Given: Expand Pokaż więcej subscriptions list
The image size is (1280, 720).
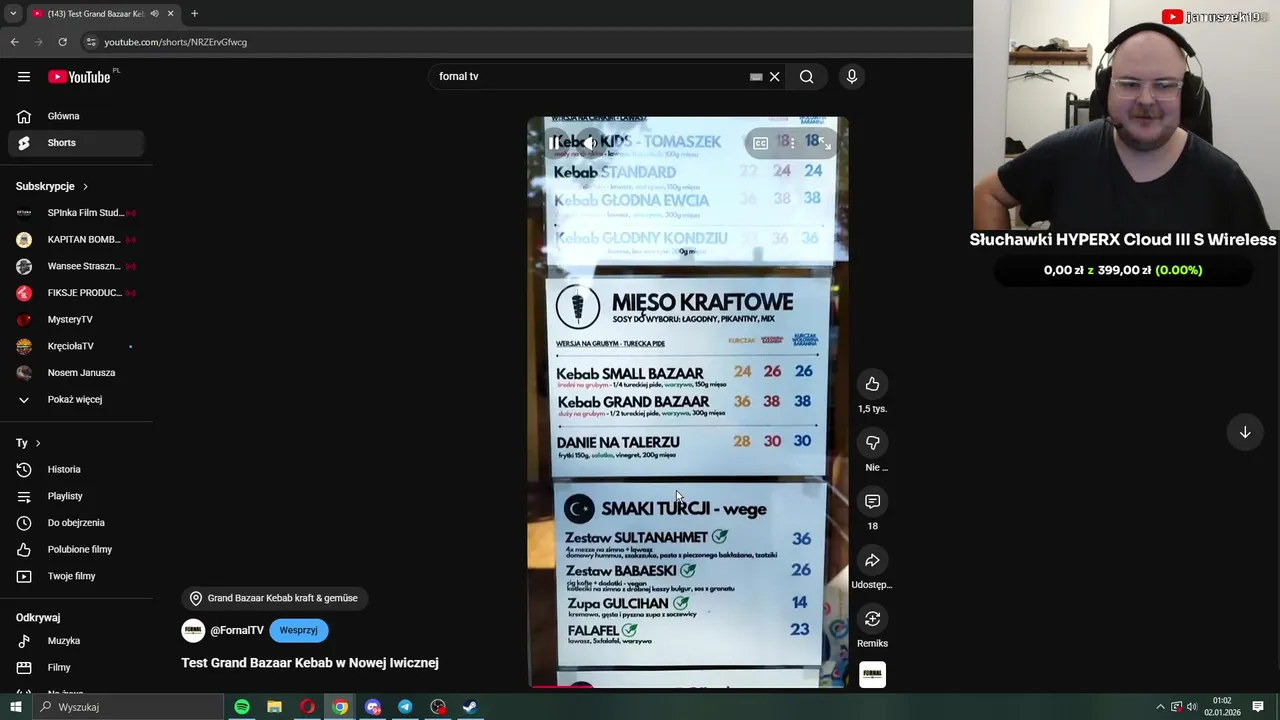Looking at the screenshot, I should click(76, 400).
